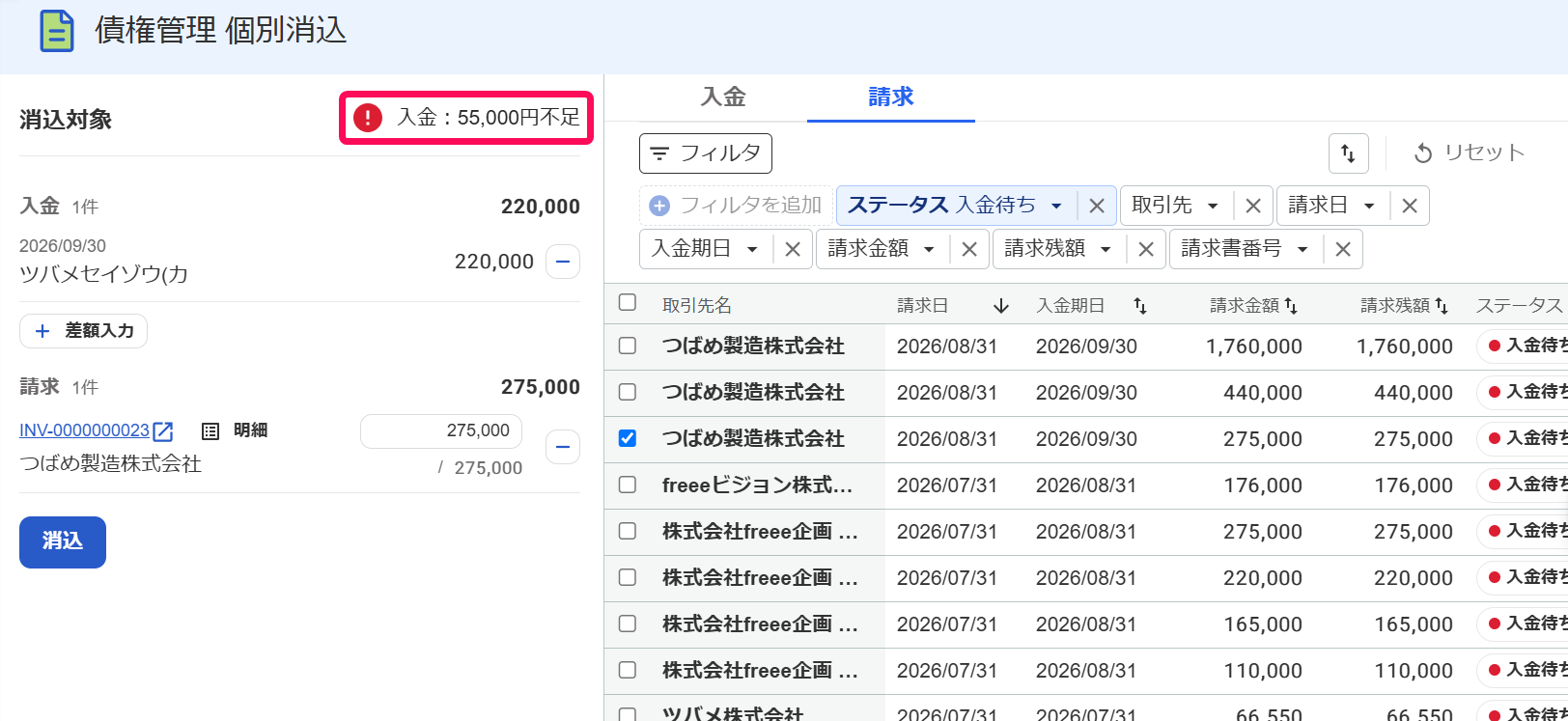The image size is (1568, 721).
Task: Open the ステータス 入金待ち filter dropdown
Action: click(x=956, y=206)
